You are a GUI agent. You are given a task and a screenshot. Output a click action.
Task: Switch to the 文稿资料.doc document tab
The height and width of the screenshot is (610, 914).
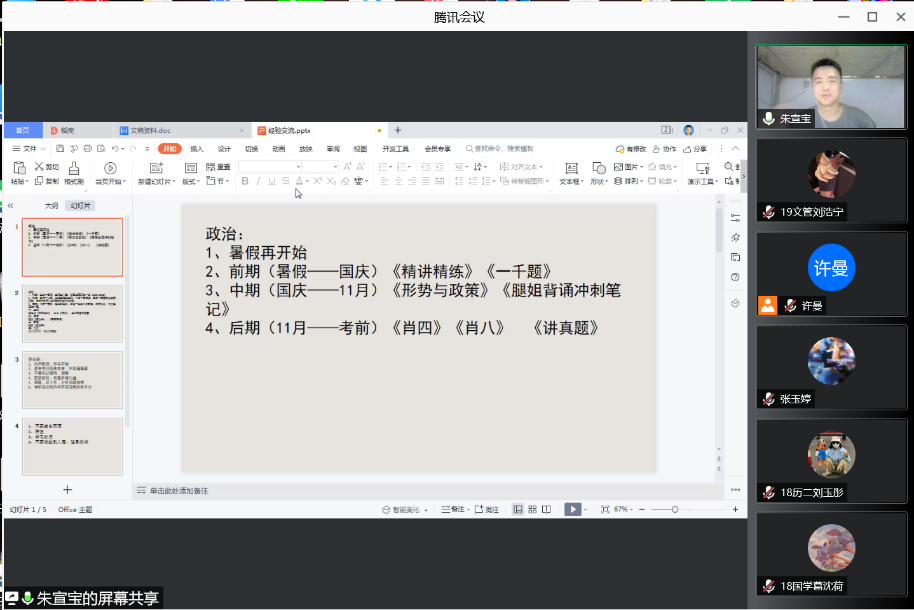[x=151, y=130]
